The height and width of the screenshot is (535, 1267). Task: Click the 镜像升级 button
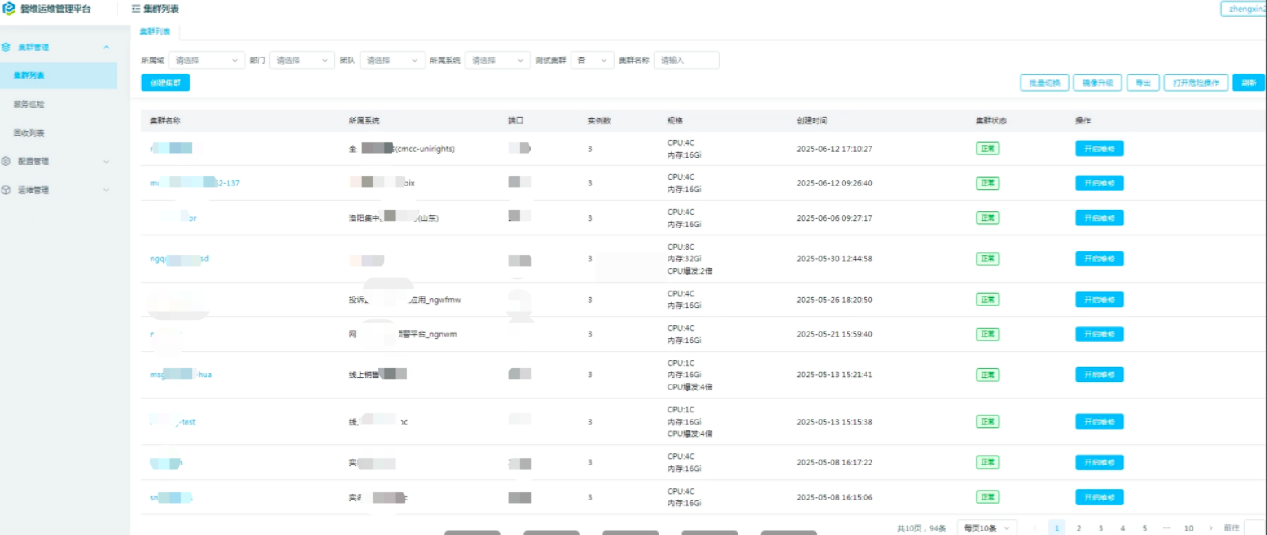pos(1097,83)
